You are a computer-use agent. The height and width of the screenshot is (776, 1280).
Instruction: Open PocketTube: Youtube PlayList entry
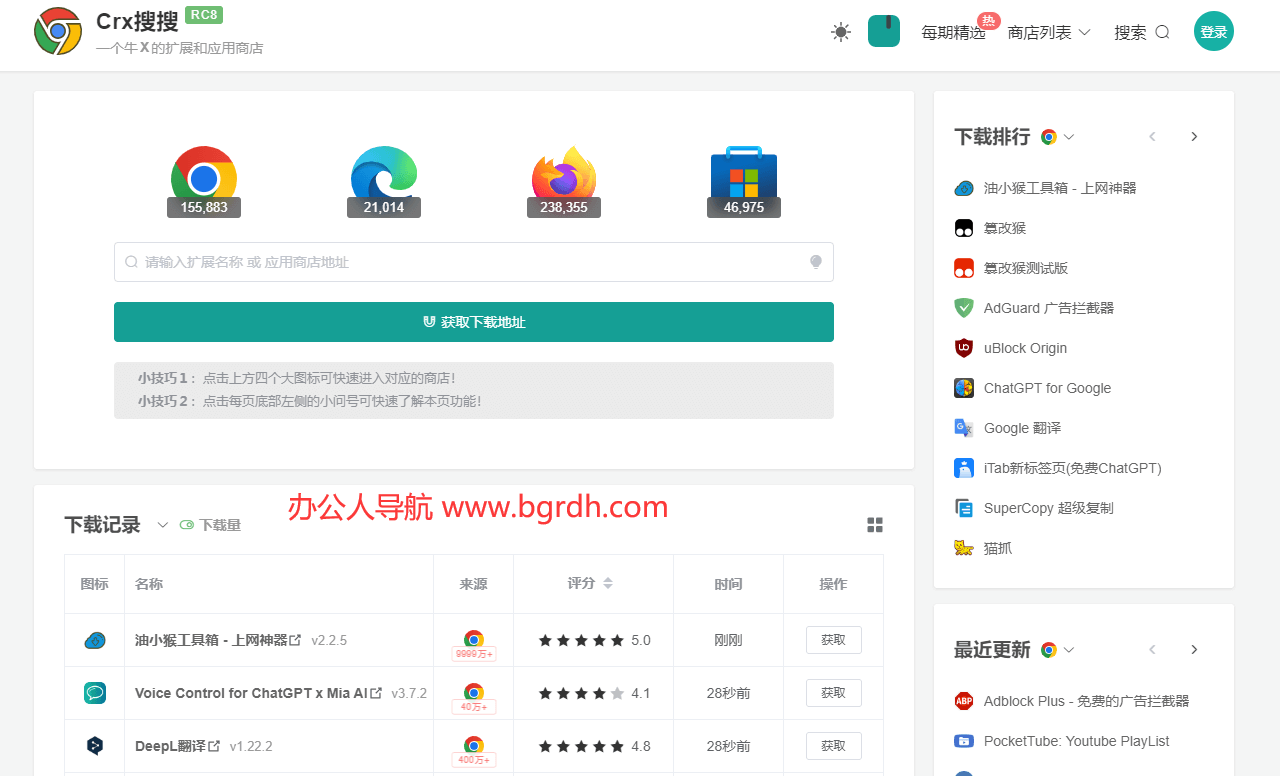click(x=1076, y=741)
